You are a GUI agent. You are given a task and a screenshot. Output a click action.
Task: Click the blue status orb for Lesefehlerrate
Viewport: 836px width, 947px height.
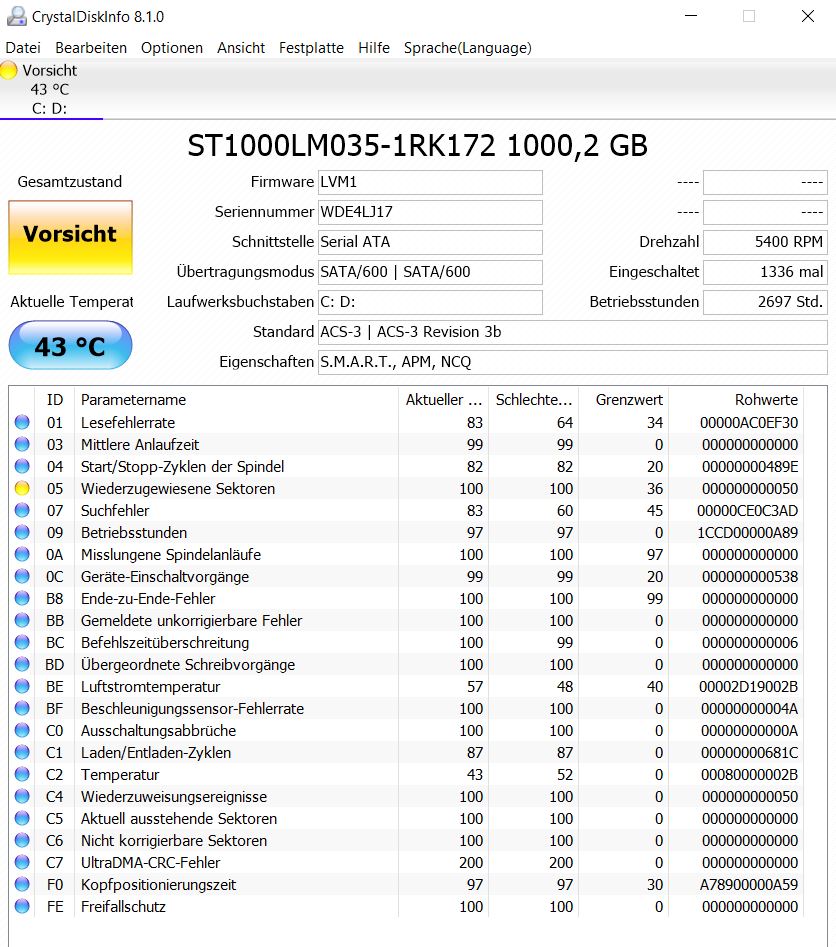22,422
